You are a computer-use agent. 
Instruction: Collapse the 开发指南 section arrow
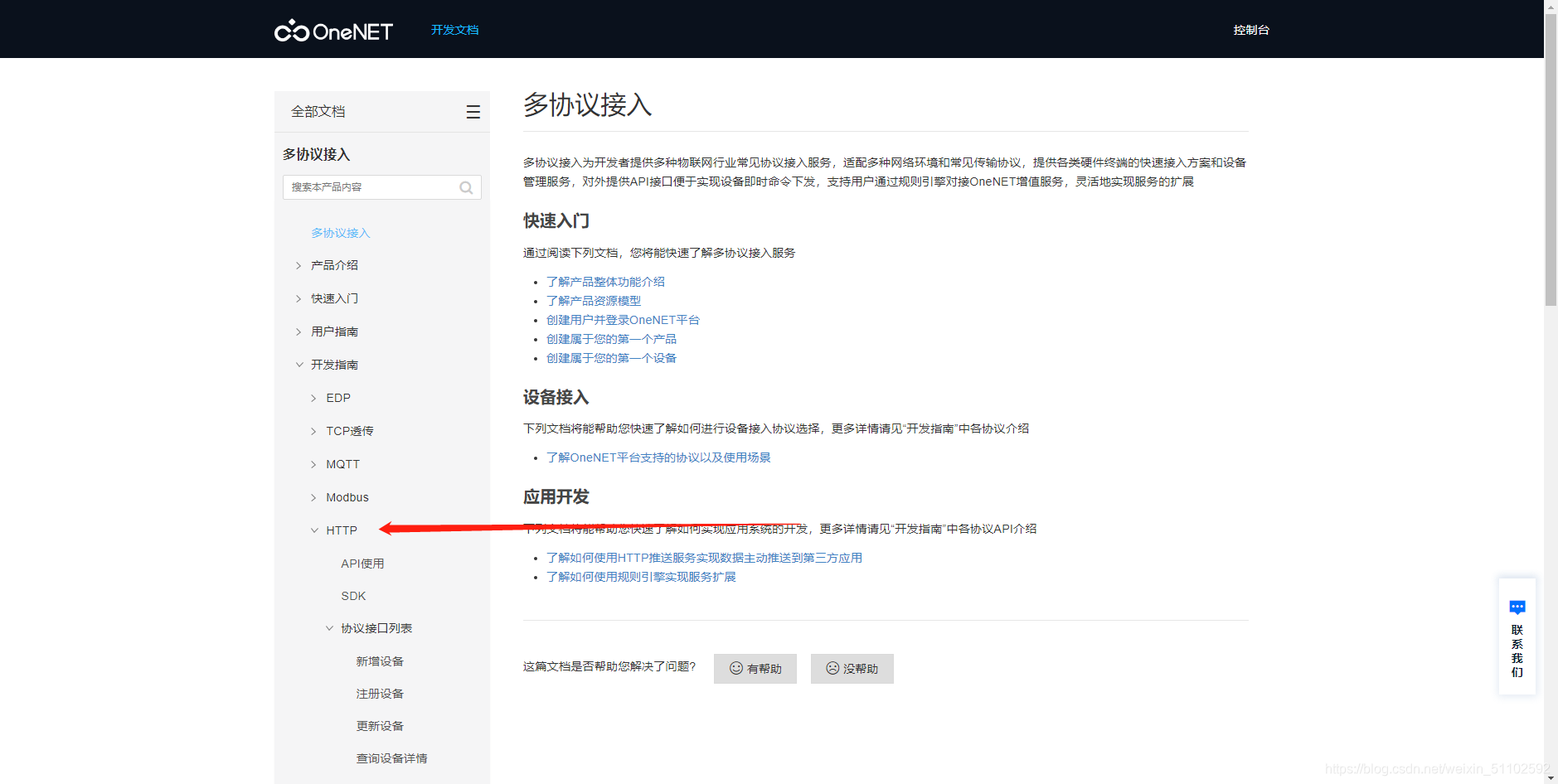pos(299,365)
